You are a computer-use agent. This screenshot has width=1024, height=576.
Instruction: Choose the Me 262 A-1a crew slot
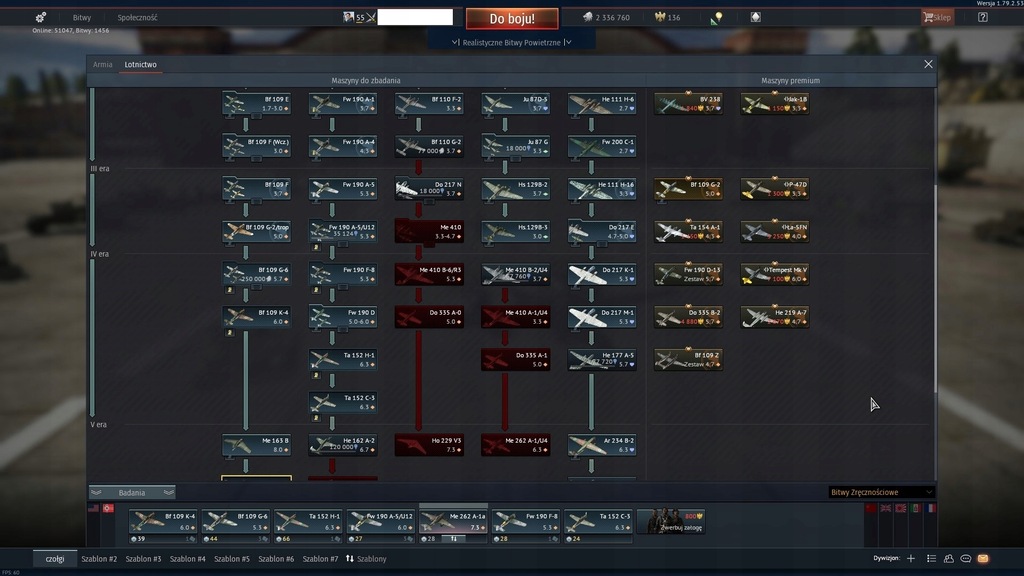pos(453,524)
